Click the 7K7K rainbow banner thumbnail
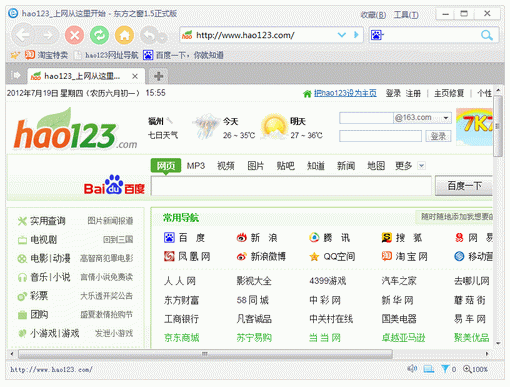The width and height of the screenshot is (510, 387). (474, 127)
